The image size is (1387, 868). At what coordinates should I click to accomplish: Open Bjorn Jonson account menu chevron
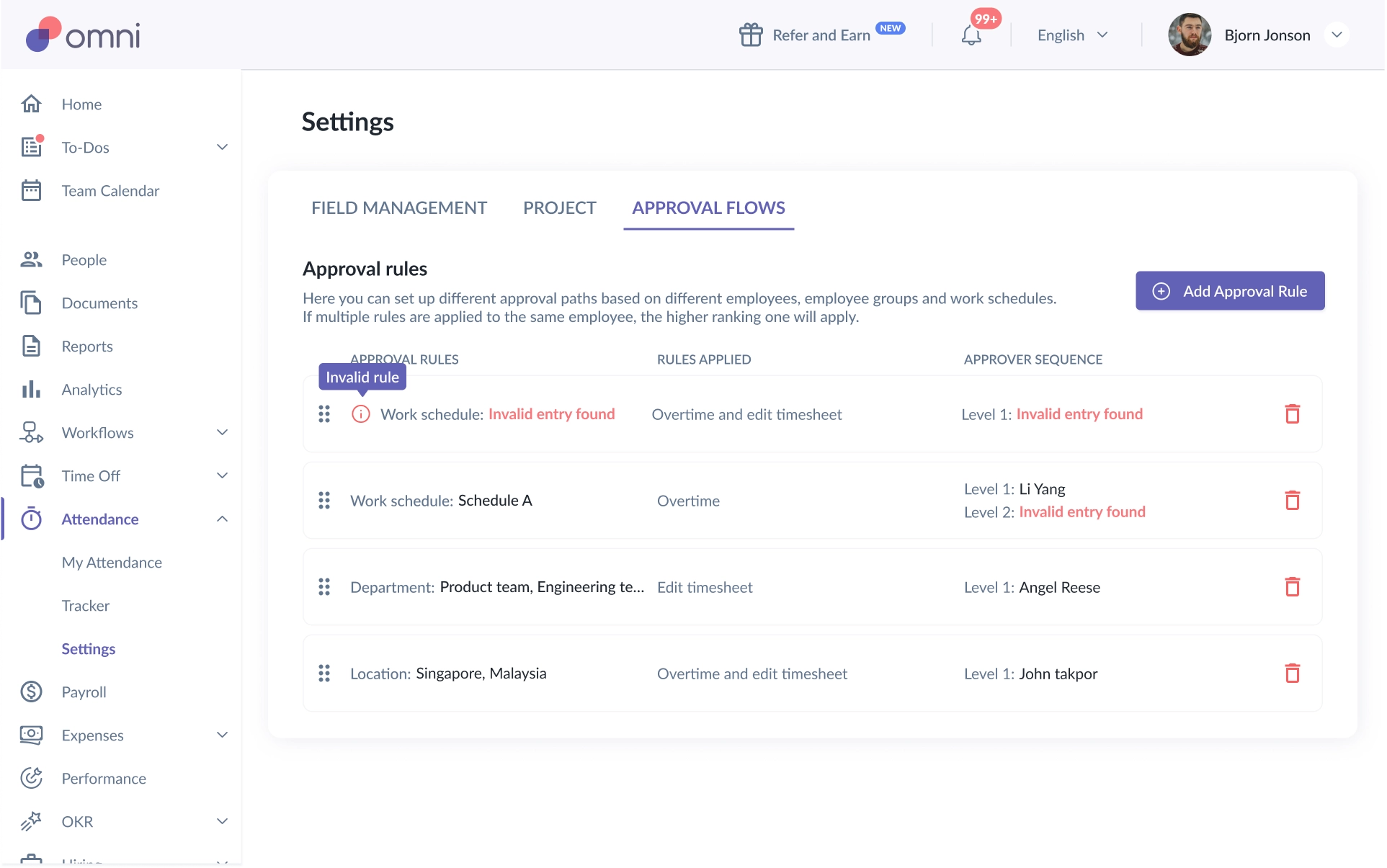pos(1337,35)
